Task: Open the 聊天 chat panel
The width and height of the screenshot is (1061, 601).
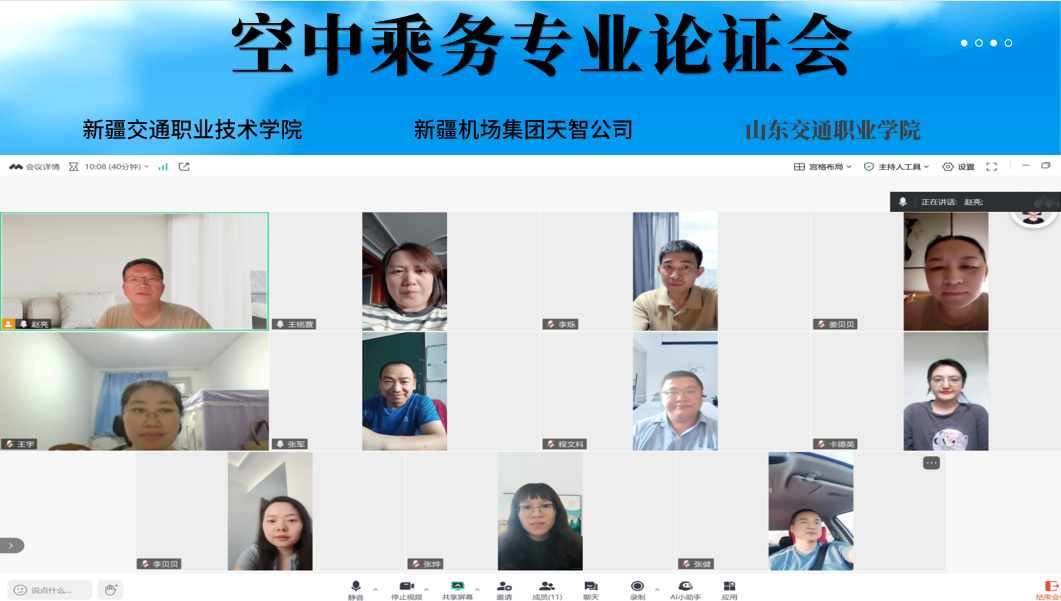Action: [591, 589]
